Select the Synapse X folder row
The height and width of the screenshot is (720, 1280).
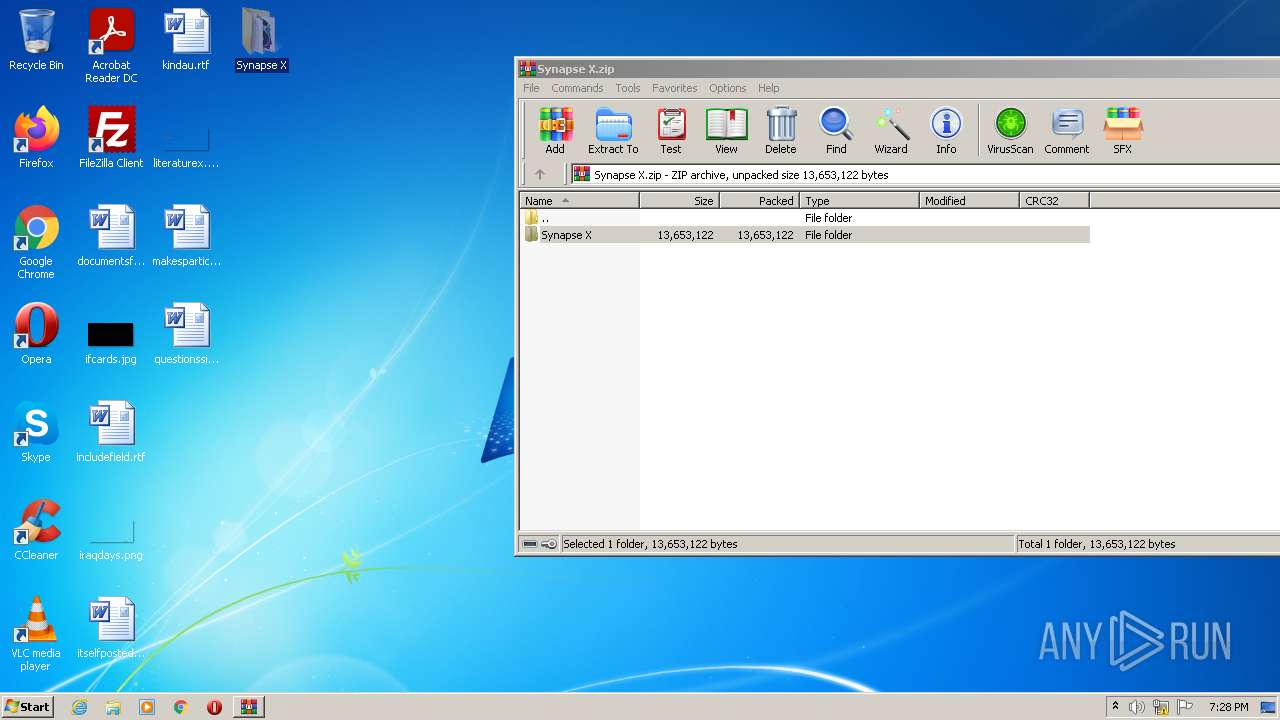805,235
